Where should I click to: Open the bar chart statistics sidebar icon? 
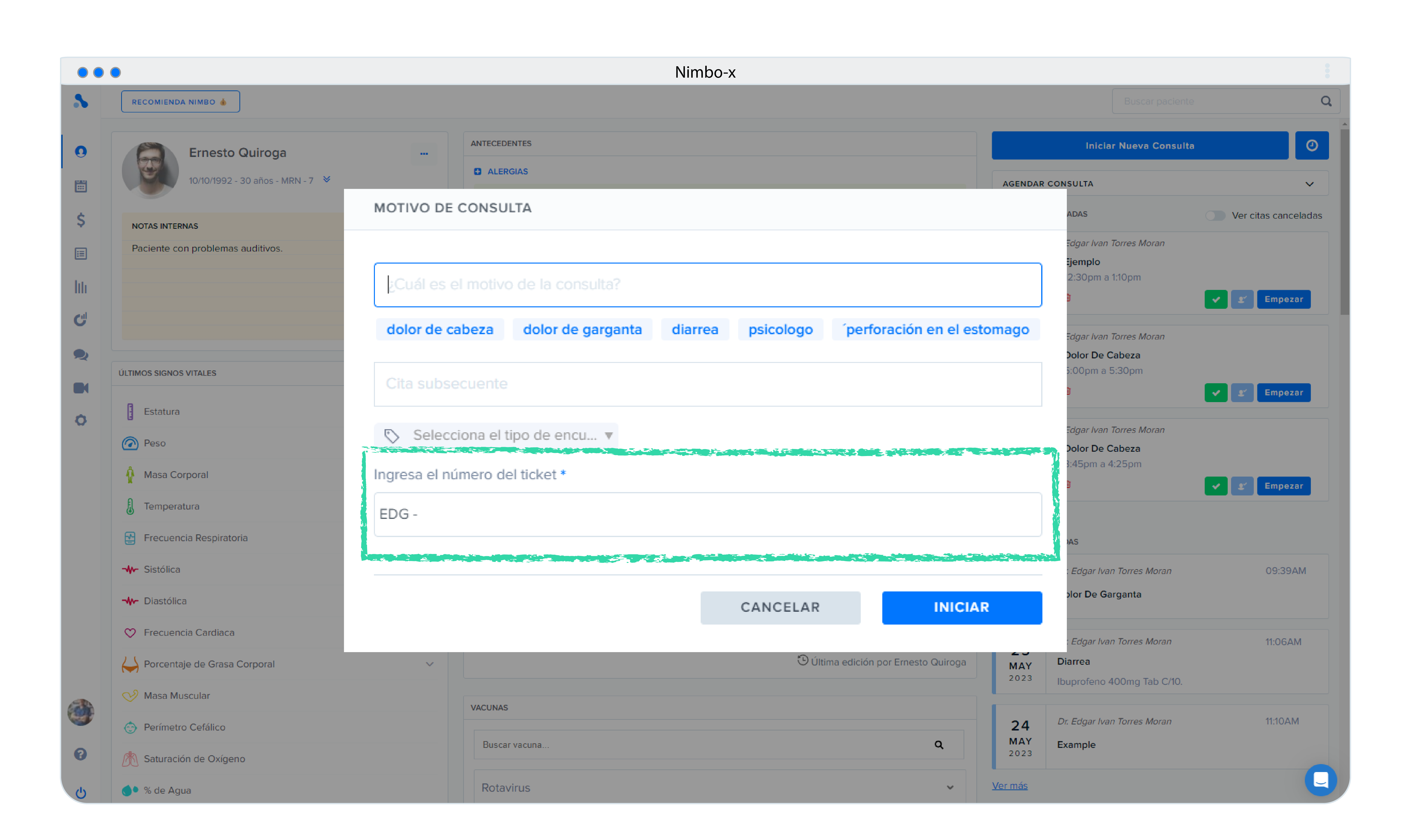[81, 287]
